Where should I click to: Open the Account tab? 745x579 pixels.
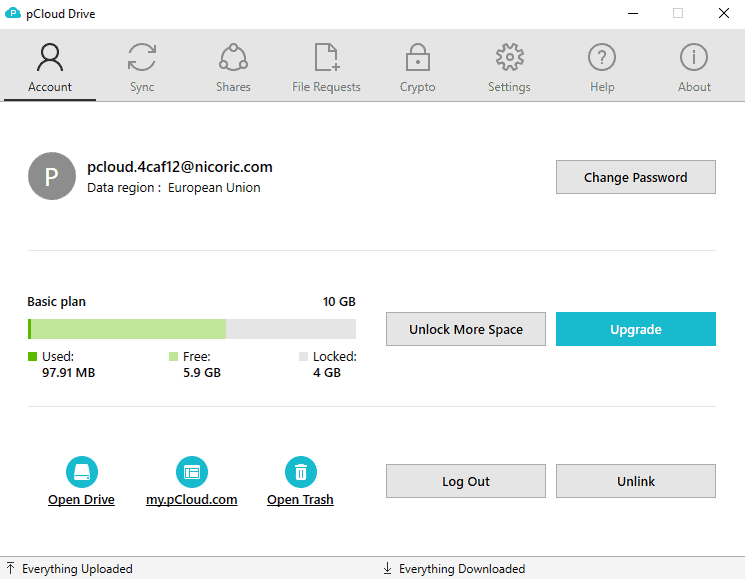tap(50, 67)
